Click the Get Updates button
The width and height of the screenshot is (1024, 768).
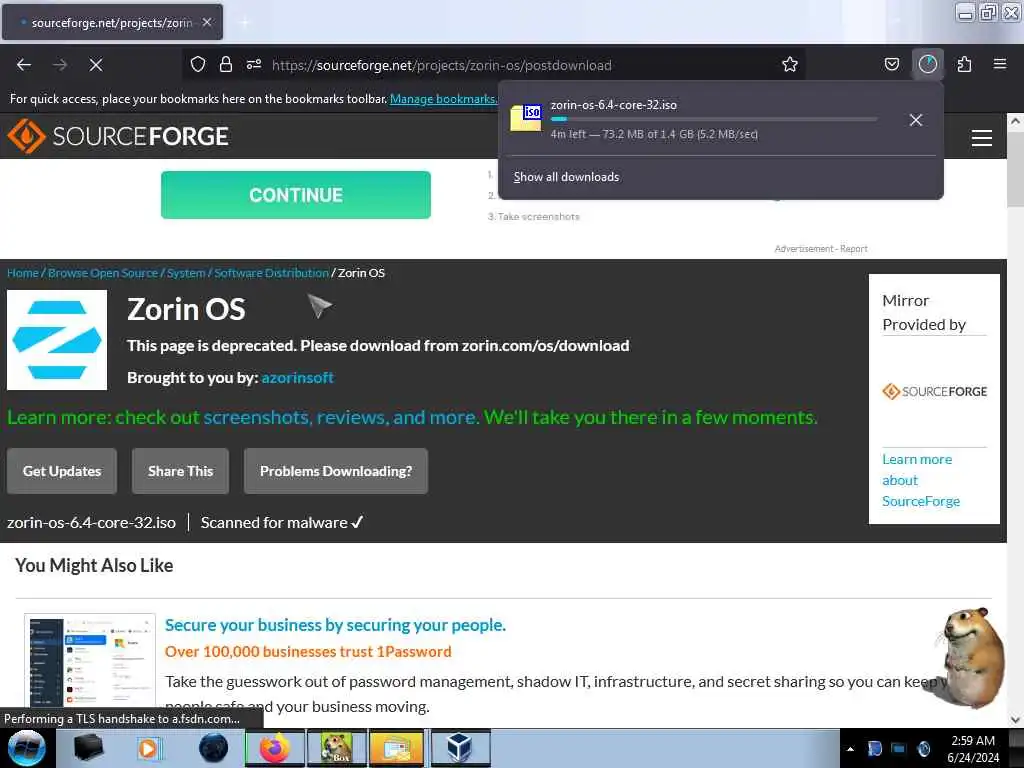pos(62,471)
